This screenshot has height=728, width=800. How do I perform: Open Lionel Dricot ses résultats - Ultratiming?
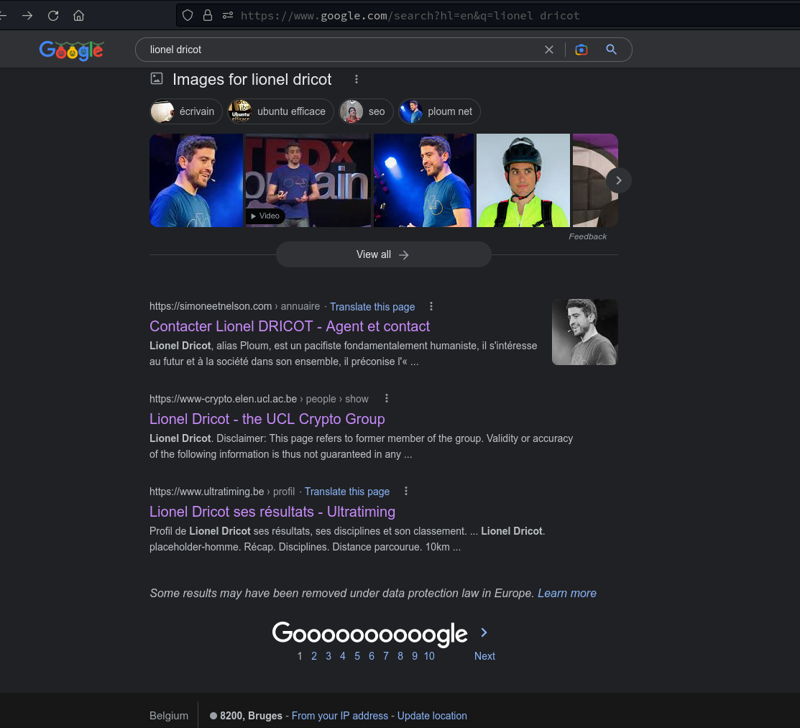pos(272,512)
